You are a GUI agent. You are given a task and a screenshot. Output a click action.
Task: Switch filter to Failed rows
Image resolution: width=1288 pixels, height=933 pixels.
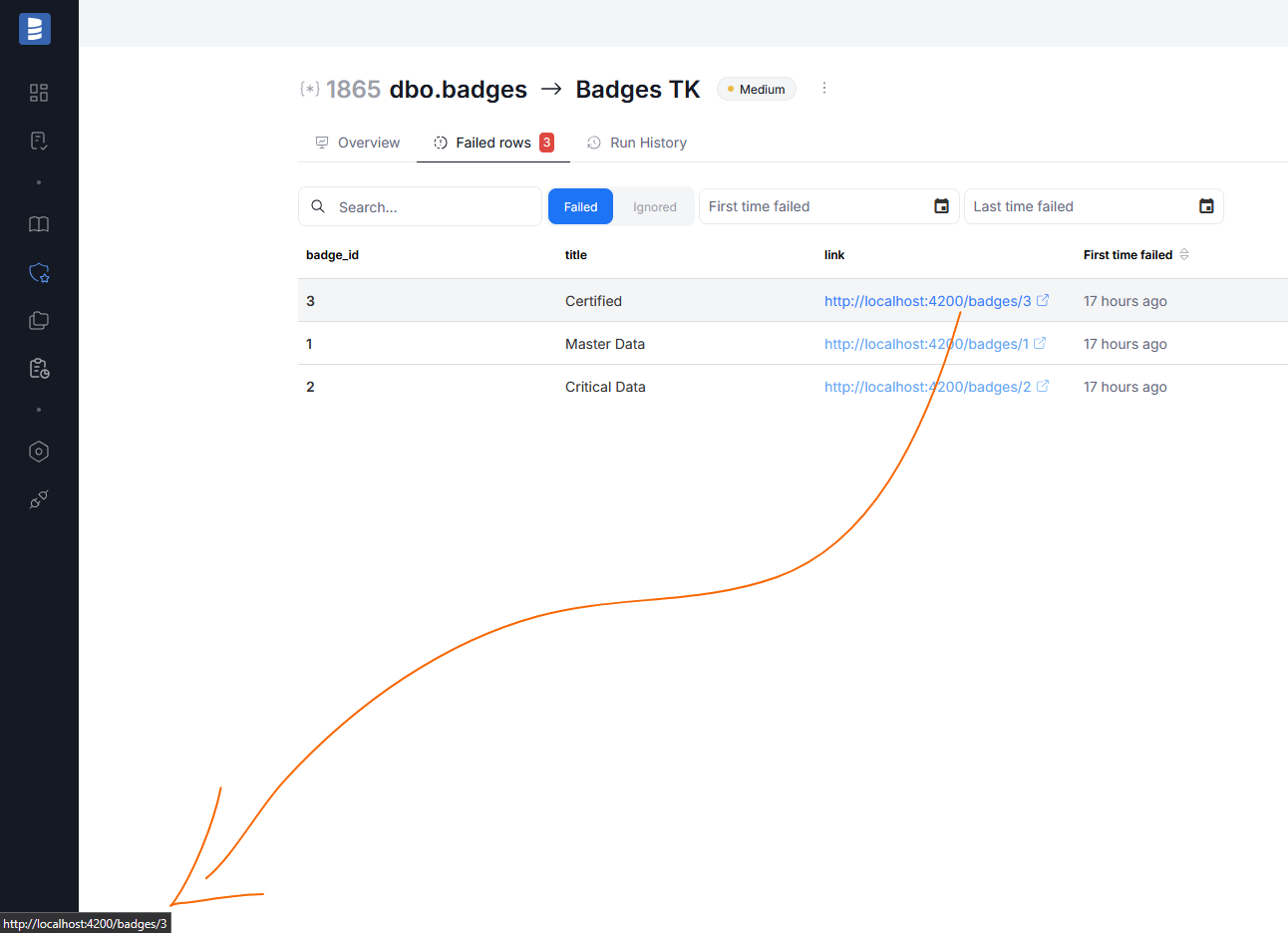point(580,207)
